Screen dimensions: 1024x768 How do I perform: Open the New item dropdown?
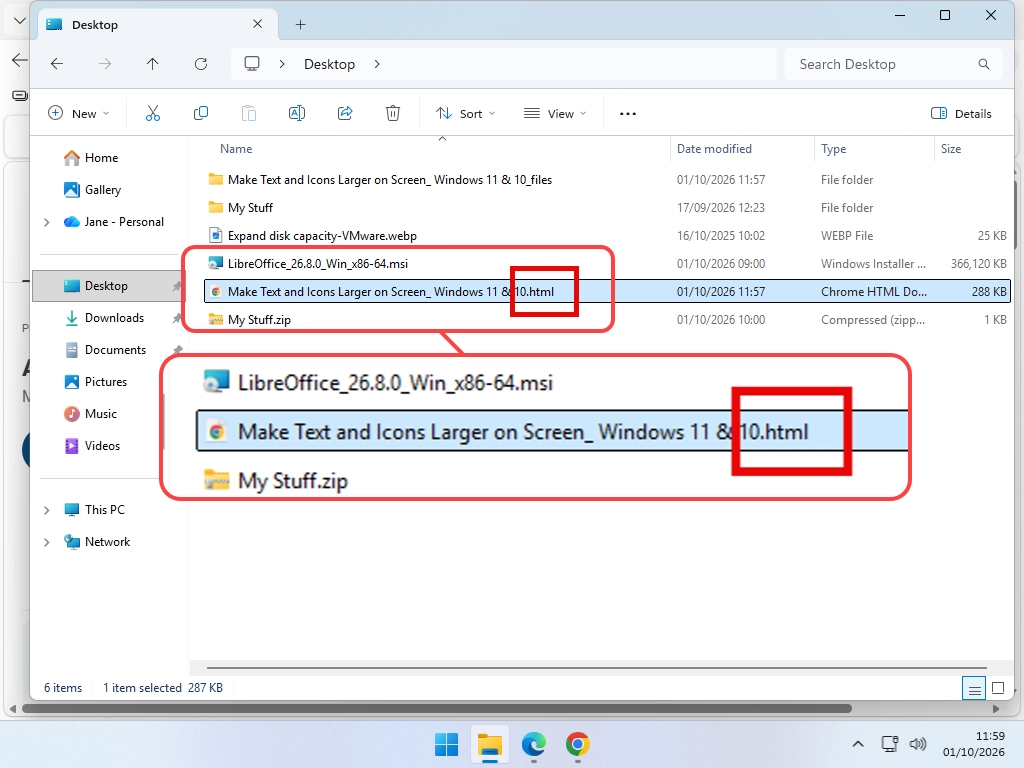tap(78, 114)
